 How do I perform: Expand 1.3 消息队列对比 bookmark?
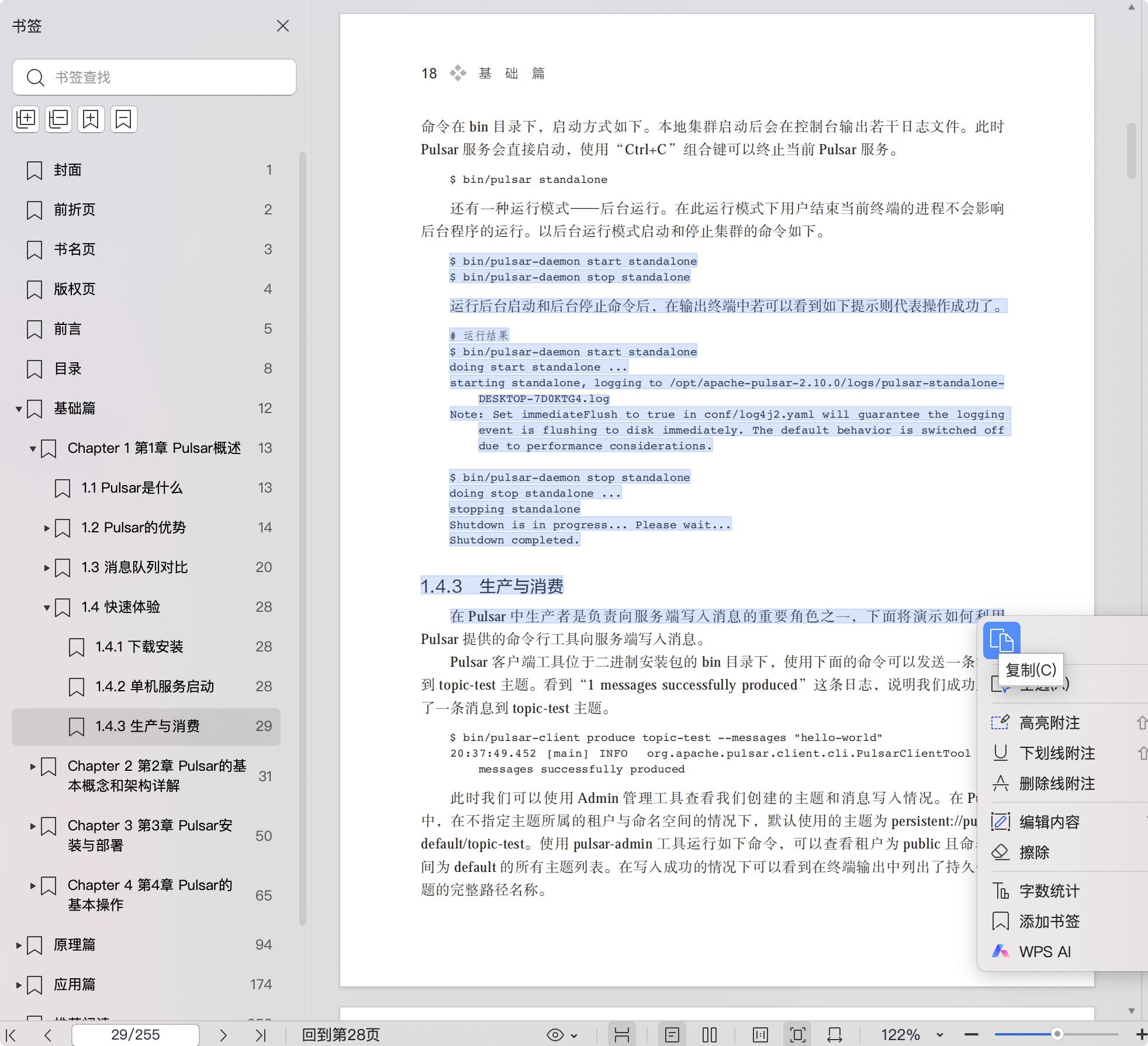click(47, 567)
